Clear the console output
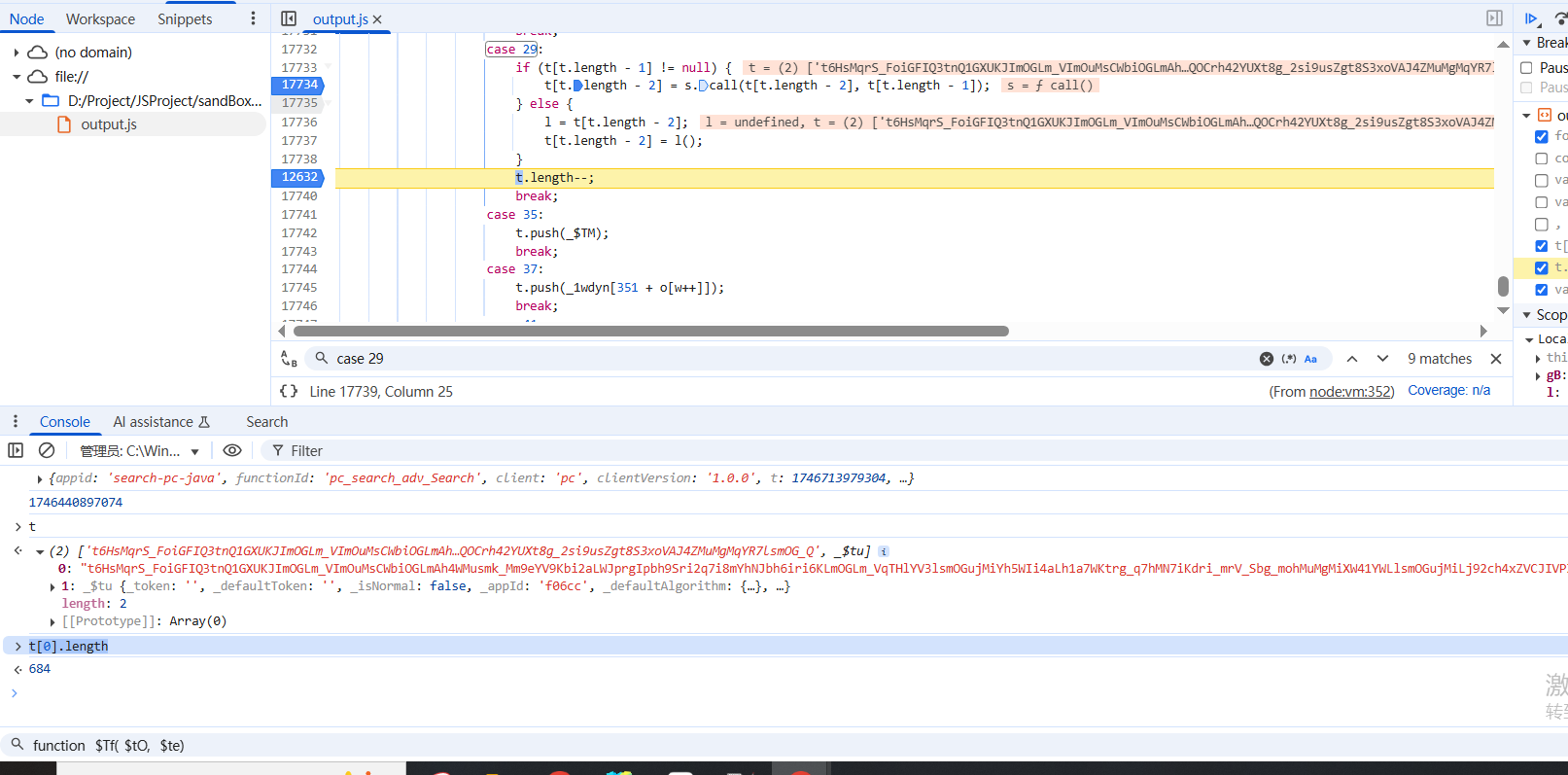Viewport: 1568px width, 775px height. point(46,450)
